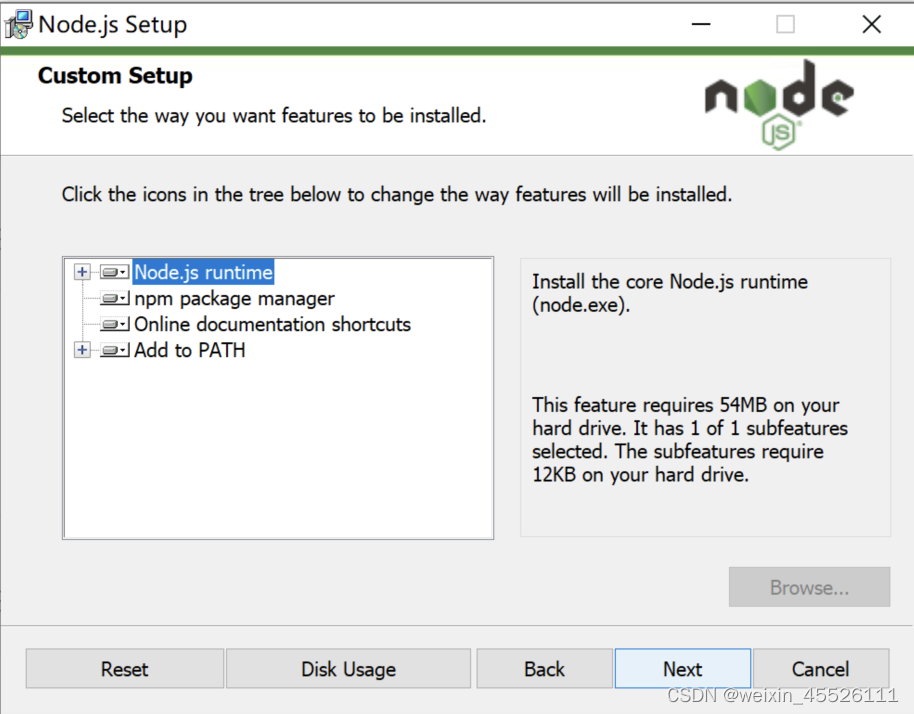Image resolution: width=914 pixels, height=714 pixels.
Task: Select the Node.js runtime entry
Action: pyautogui.click(x=203, y=272)
